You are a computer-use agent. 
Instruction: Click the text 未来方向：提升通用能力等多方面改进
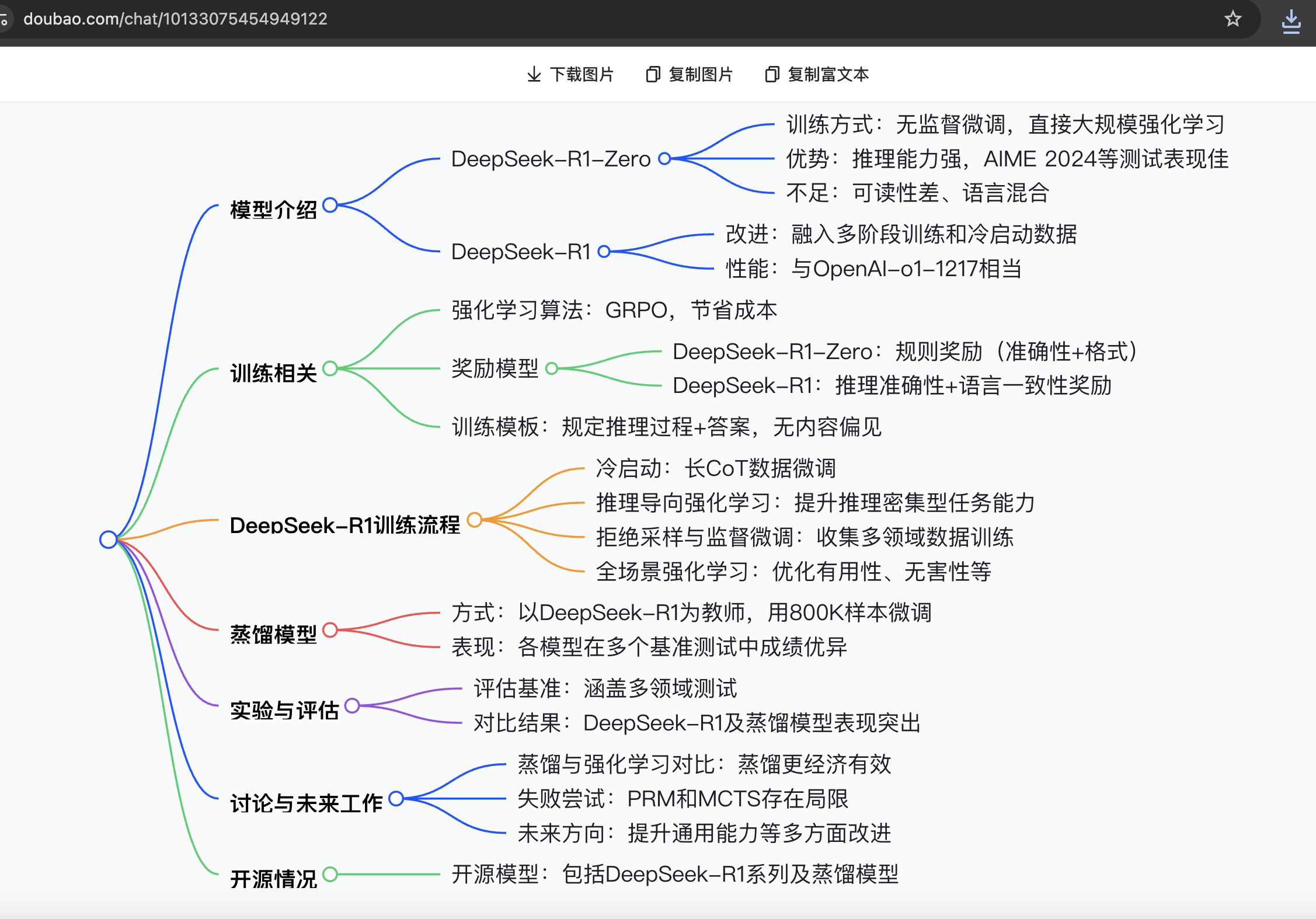pos(705,833)
